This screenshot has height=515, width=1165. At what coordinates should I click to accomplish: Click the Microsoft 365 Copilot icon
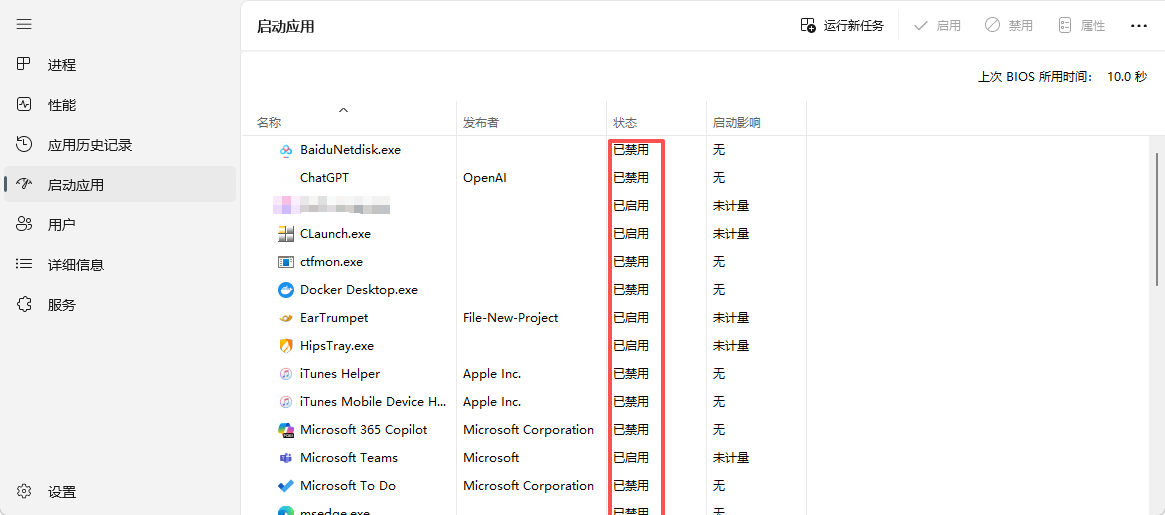point(286,430)
